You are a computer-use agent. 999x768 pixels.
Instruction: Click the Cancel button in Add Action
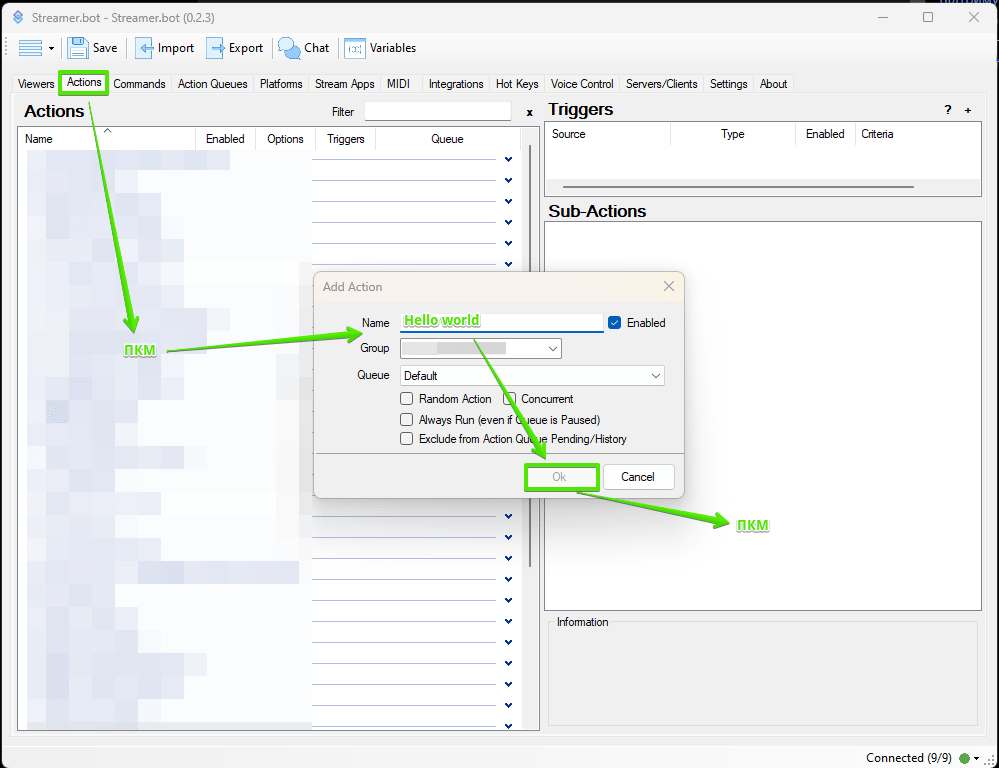(x=638, y=477)
